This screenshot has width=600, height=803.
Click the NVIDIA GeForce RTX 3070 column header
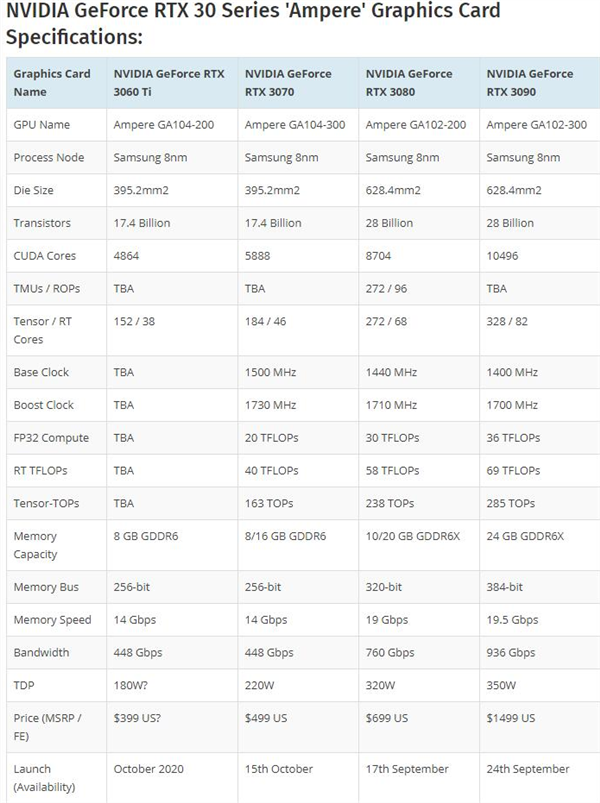coord(289,82)
